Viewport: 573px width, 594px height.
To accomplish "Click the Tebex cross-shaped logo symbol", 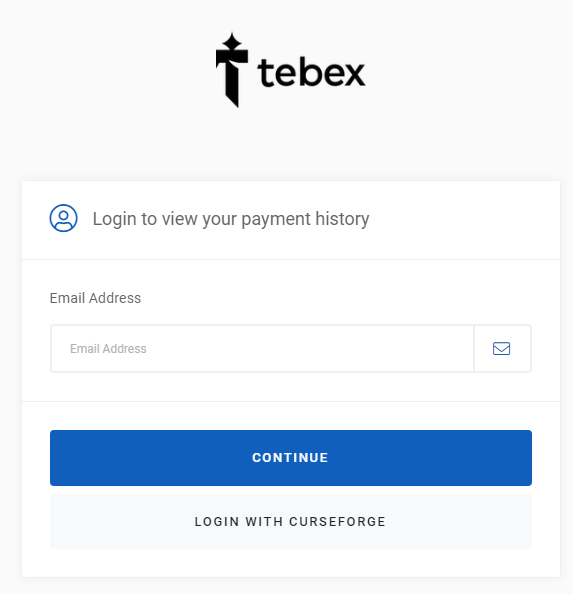I will (232, 70).
